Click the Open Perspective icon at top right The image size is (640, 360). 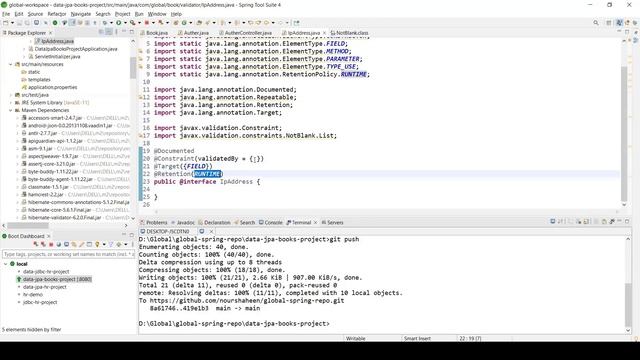tap(609, 23)
